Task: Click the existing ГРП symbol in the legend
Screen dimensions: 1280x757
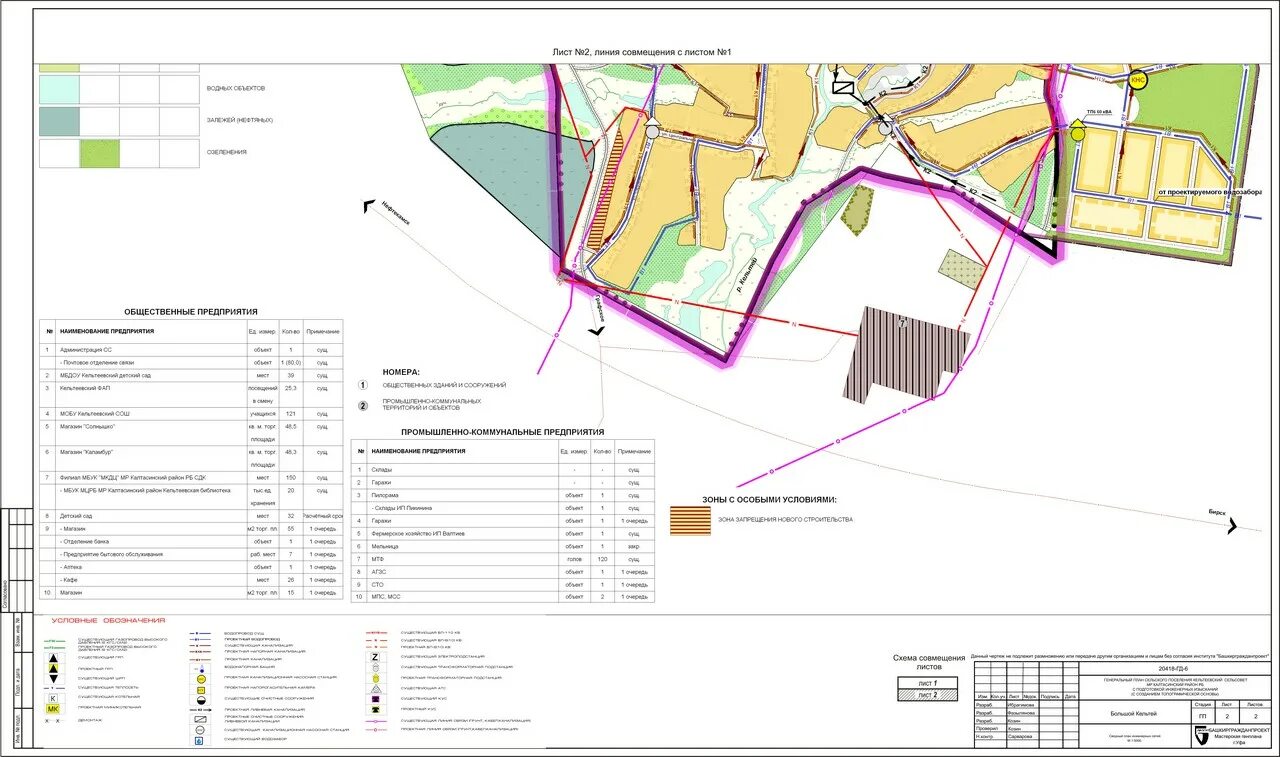Action: [x=53, y=657]
